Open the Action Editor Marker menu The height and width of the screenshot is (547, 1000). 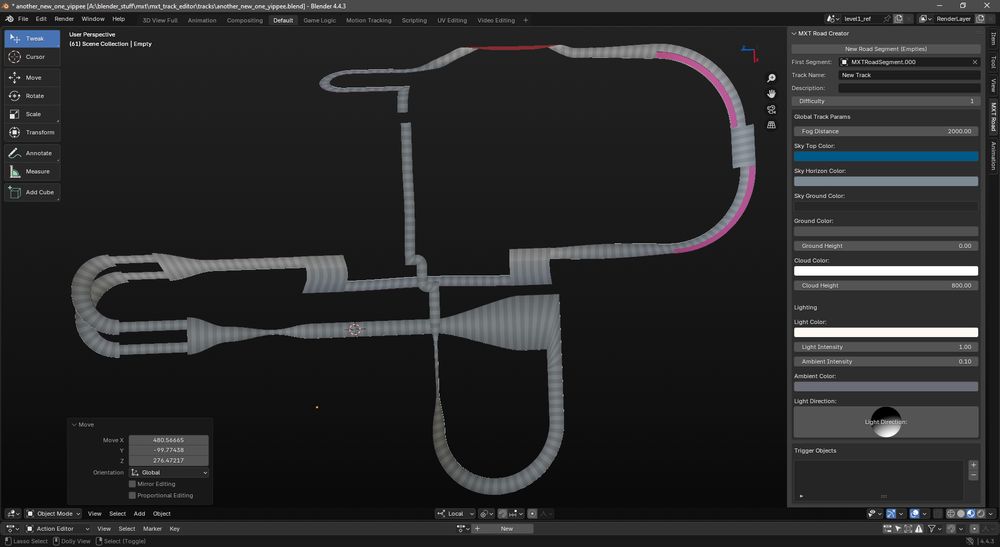coord(152,529)
